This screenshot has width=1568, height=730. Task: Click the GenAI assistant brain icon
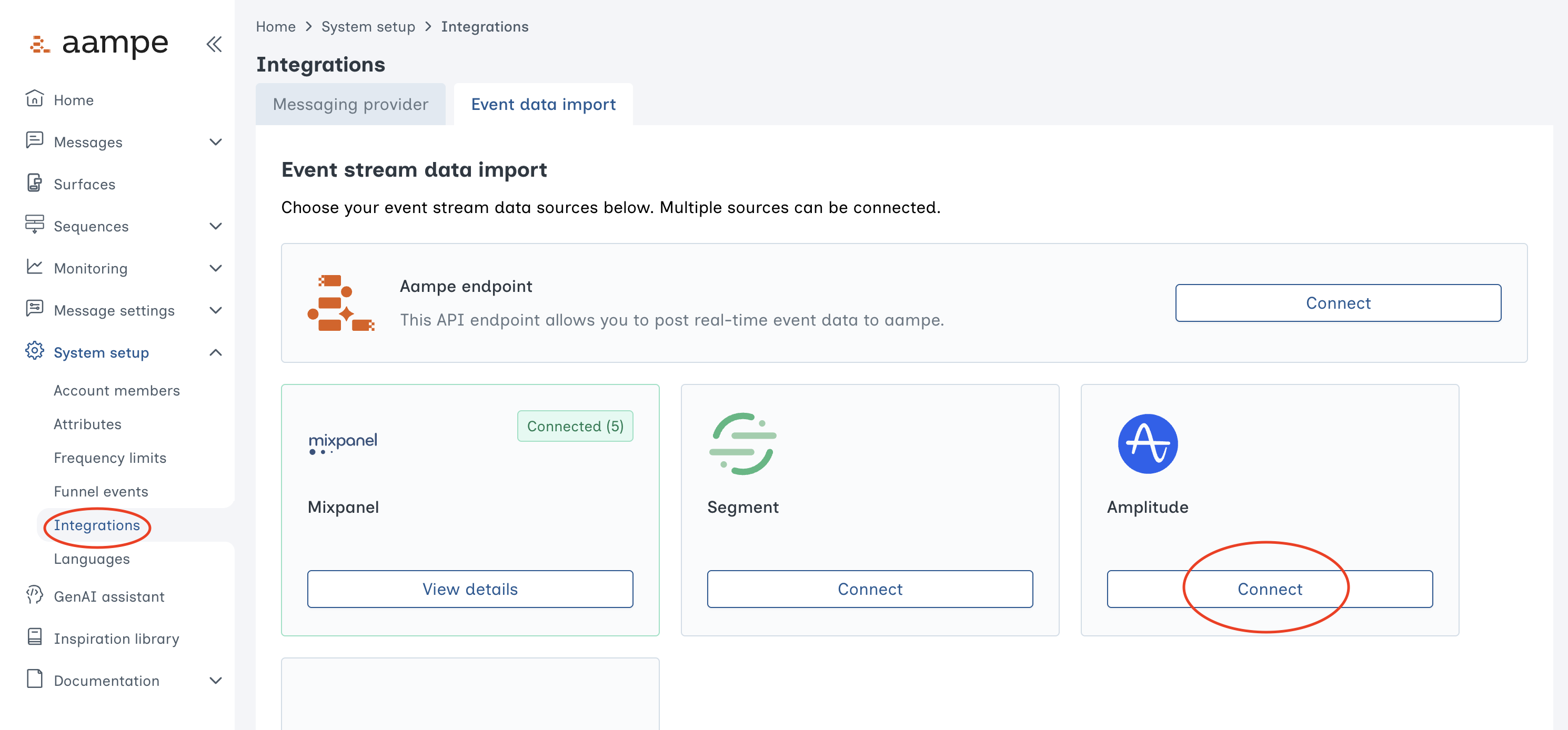point(34,595)
